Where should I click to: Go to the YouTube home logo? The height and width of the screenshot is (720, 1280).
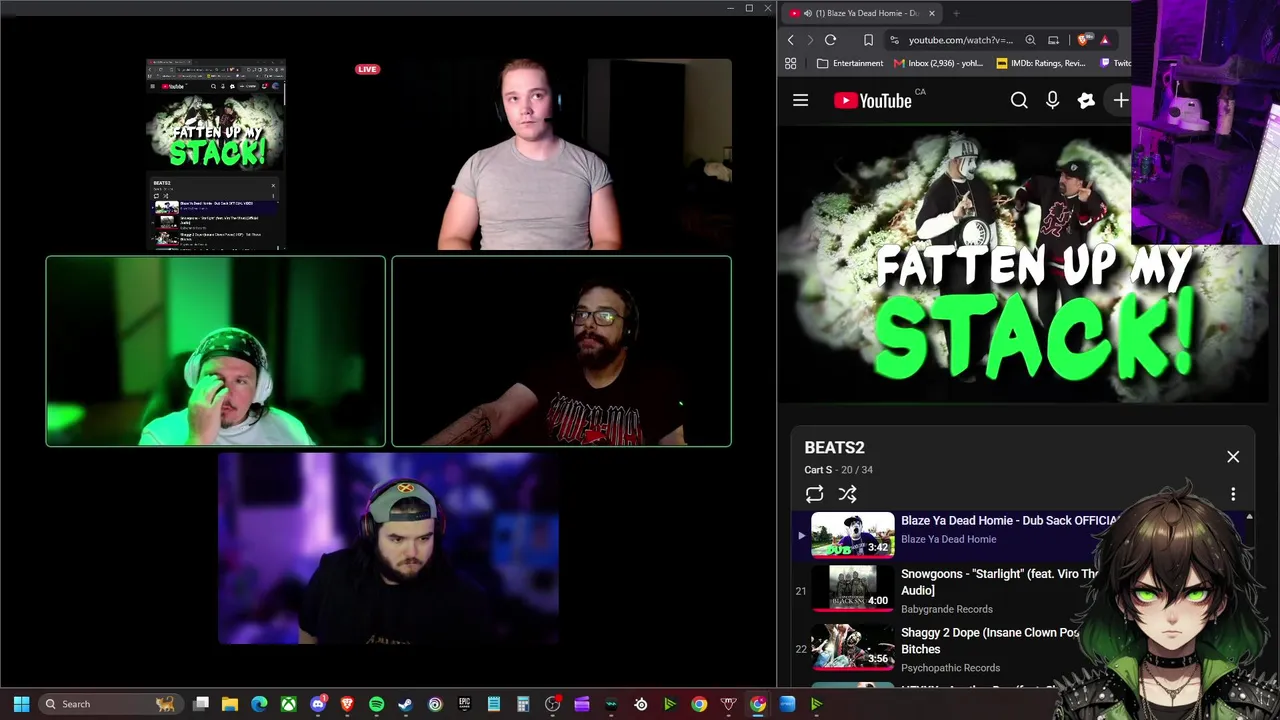873,100
